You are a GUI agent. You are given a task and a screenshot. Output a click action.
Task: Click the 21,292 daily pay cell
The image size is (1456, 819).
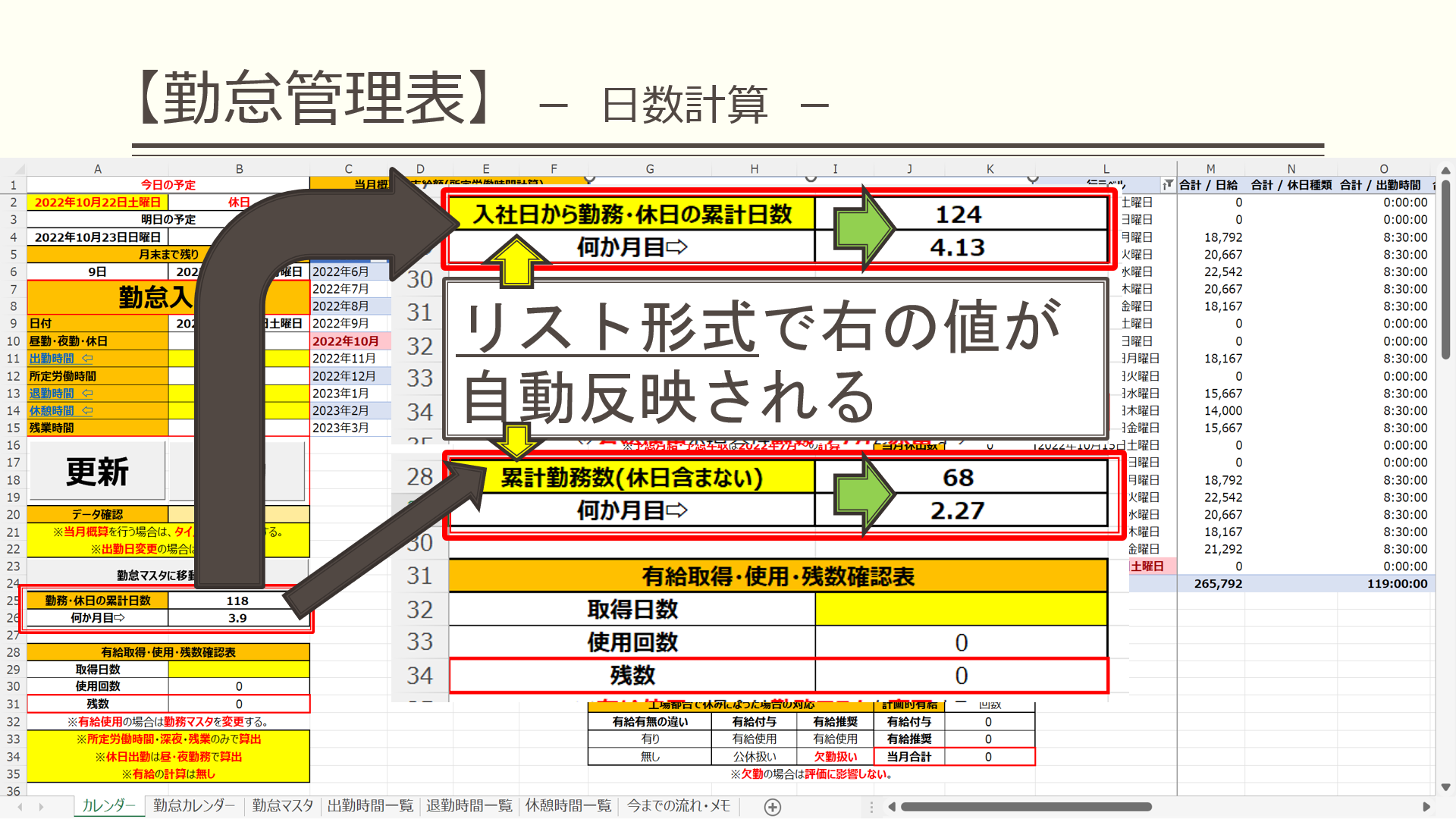pyautogui.click(x=1211, y=549)
